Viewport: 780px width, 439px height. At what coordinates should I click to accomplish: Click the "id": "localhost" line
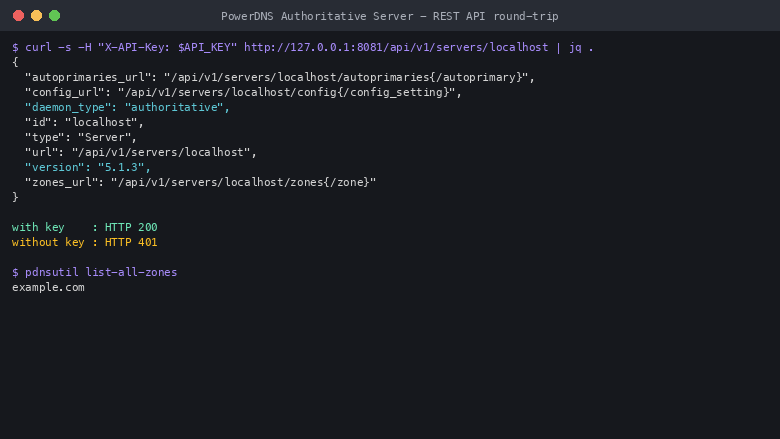pos(84,122)
